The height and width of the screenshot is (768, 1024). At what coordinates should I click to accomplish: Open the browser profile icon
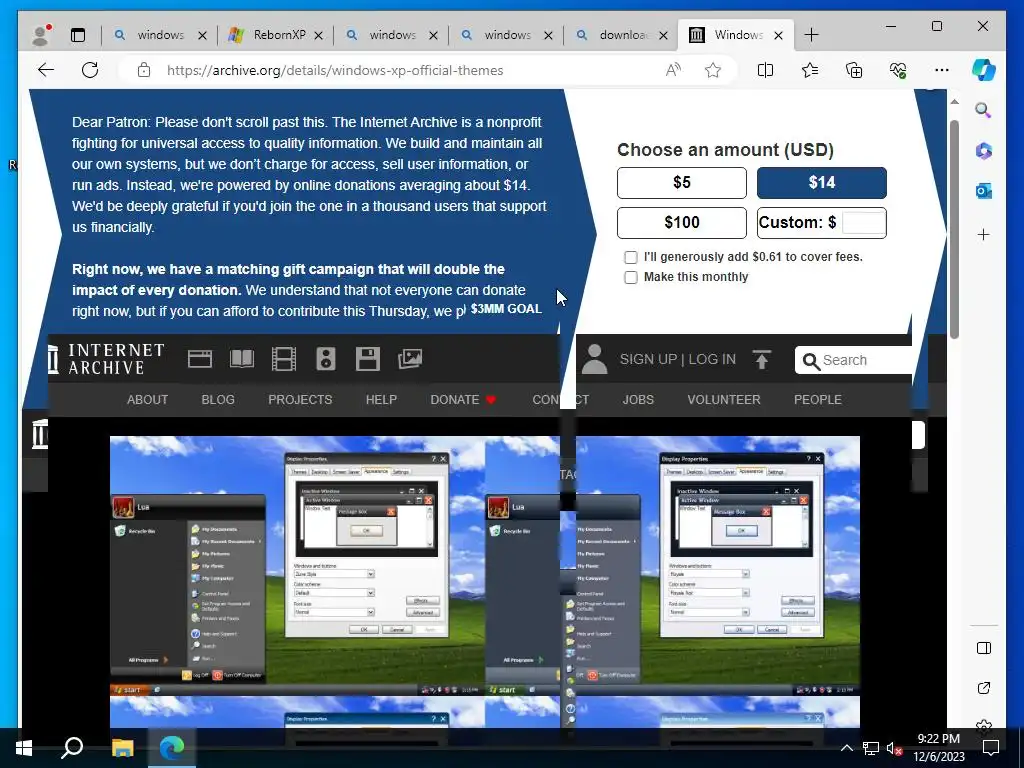pos(41,35)
